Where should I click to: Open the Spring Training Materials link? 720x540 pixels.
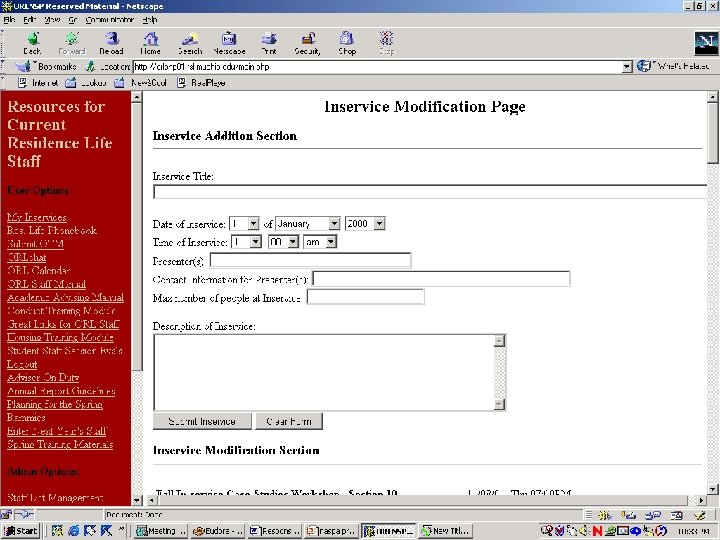pyautogui.click(x=60, y=444)
